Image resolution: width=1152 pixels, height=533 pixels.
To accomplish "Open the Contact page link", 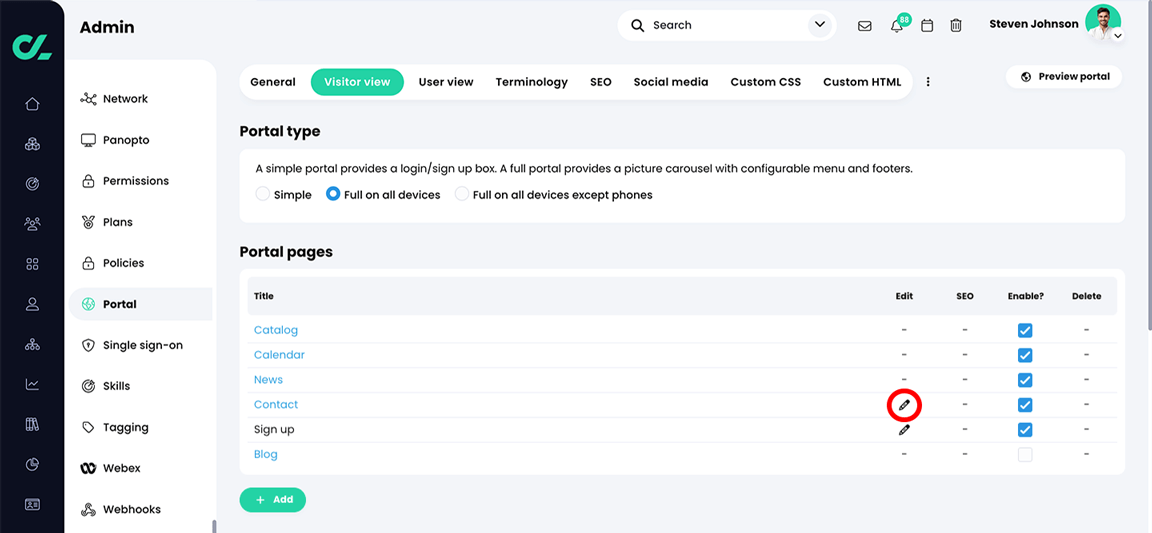I will coord(276,405).
